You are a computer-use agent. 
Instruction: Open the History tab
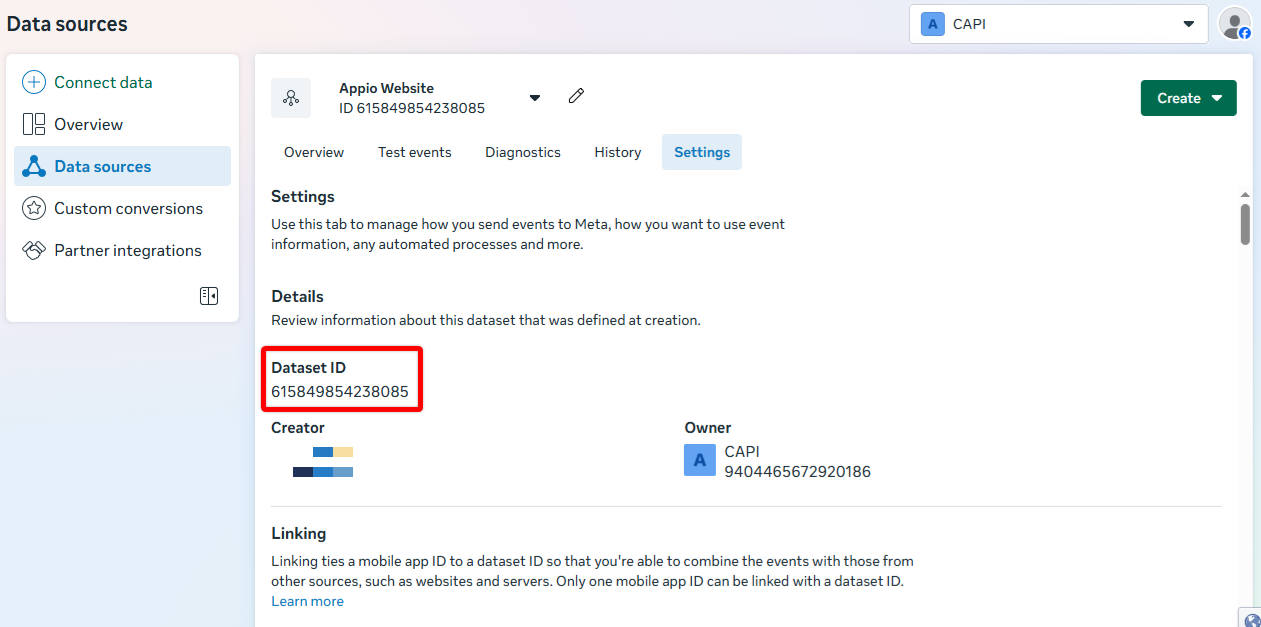(x=618, y=152)
